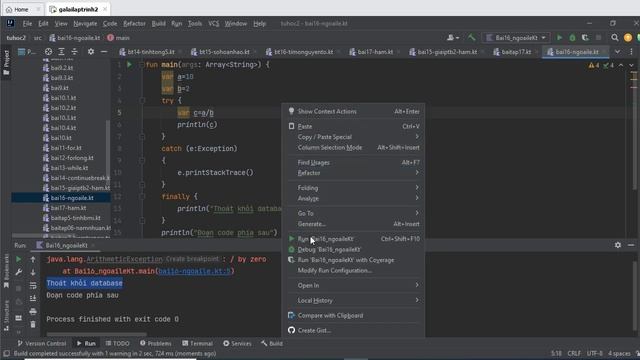The height and width of the screenshot is (360, 640).
Task: Open Run panel settings gear
Action: 618,245
